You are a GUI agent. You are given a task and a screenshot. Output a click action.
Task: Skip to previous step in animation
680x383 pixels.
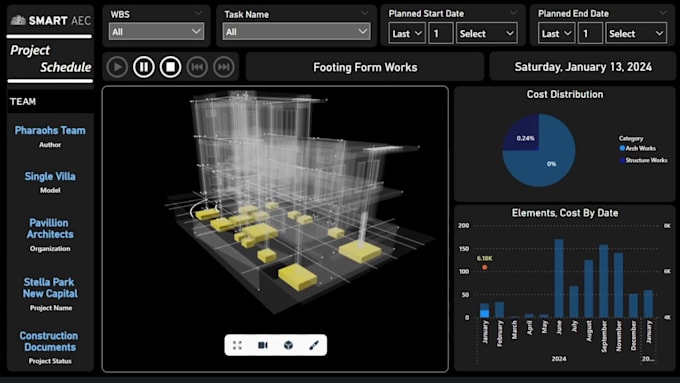[x=197, y=67]
